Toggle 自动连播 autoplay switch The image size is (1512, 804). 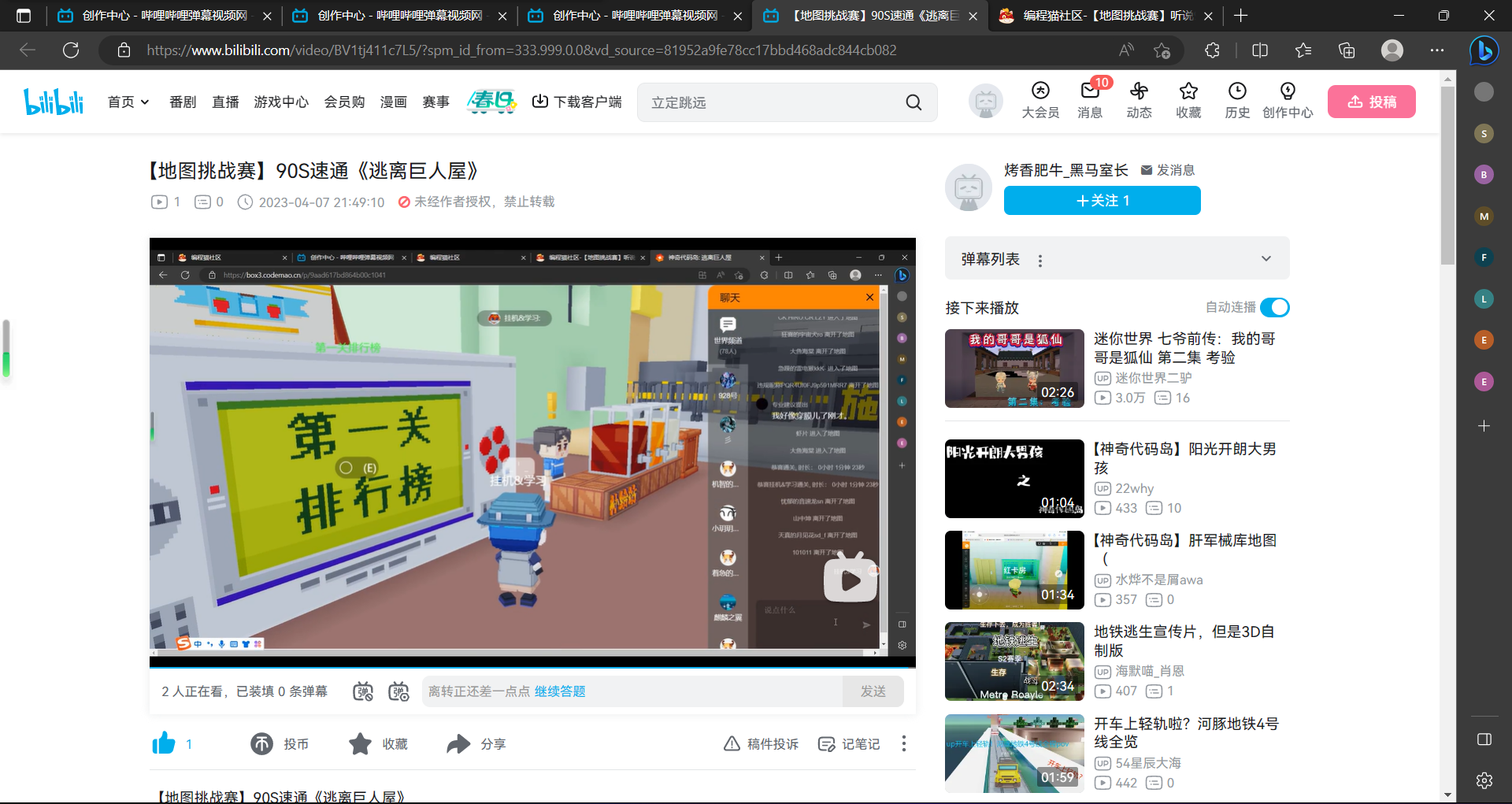click(1275, 307)
